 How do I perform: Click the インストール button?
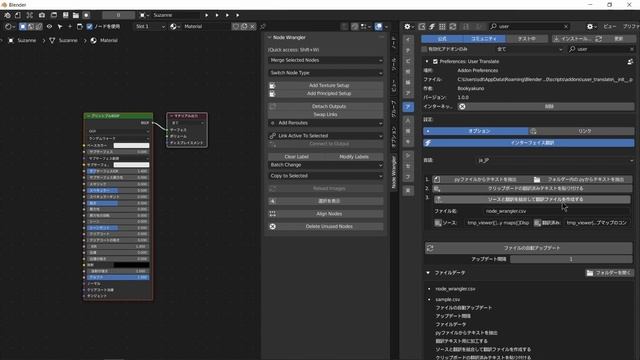click(x=573, y=39)
